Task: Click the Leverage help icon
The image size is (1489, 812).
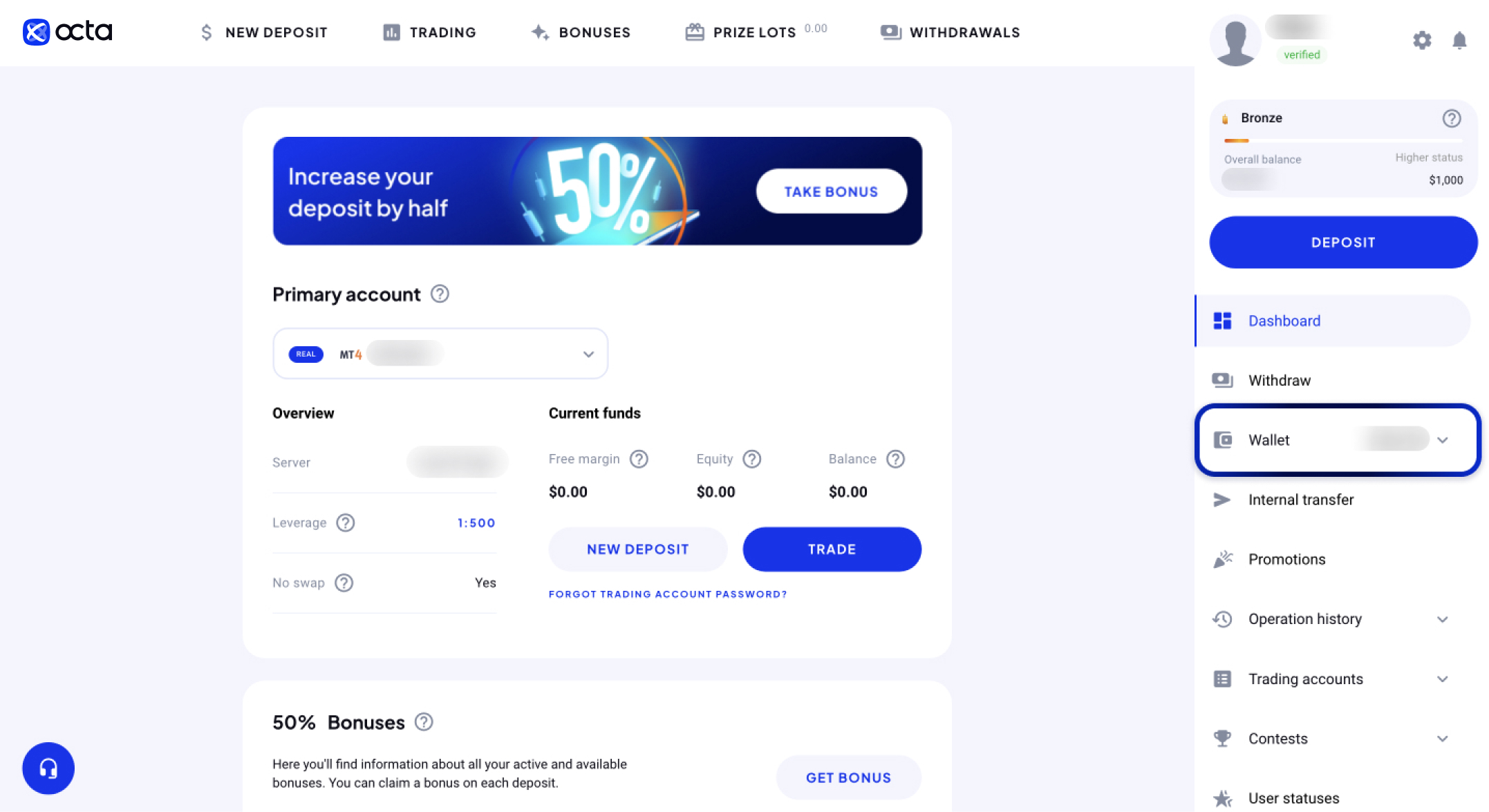Action: 346,522
